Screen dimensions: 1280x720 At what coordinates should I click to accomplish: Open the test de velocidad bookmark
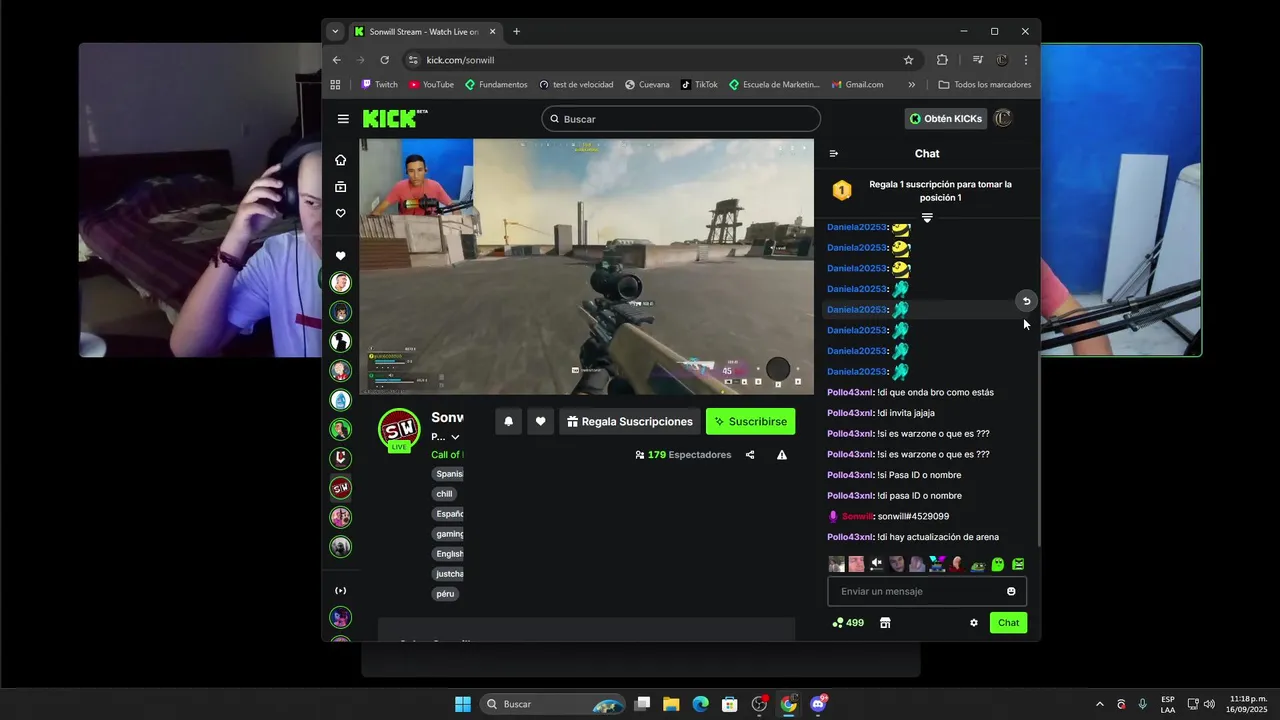pyautogui.click(x=576, y=85)
